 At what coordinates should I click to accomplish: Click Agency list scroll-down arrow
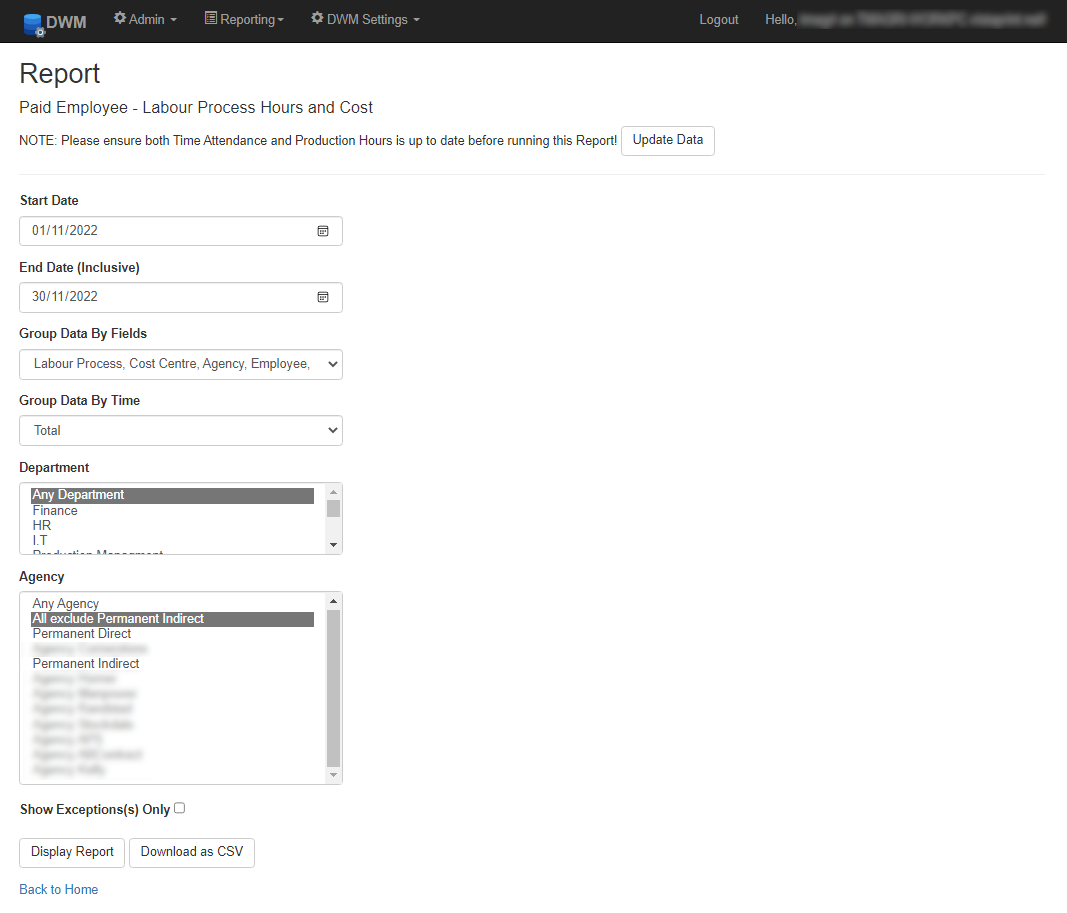coord(333,775)
